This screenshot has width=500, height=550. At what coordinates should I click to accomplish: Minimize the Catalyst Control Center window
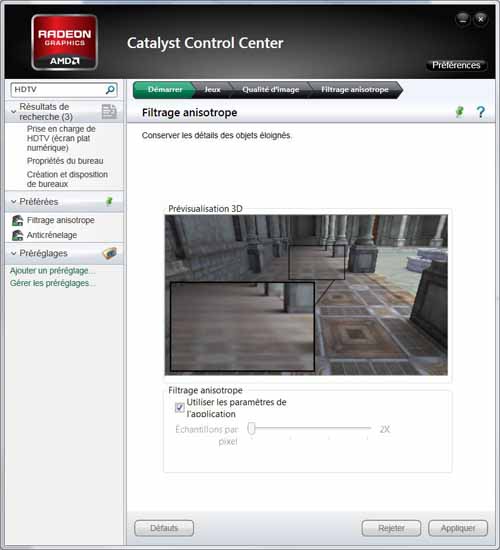pos(463,19)
